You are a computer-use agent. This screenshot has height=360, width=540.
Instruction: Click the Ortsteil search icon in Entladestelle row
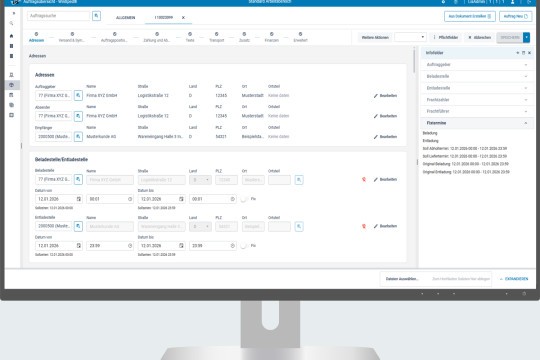(x=299, y=226)
